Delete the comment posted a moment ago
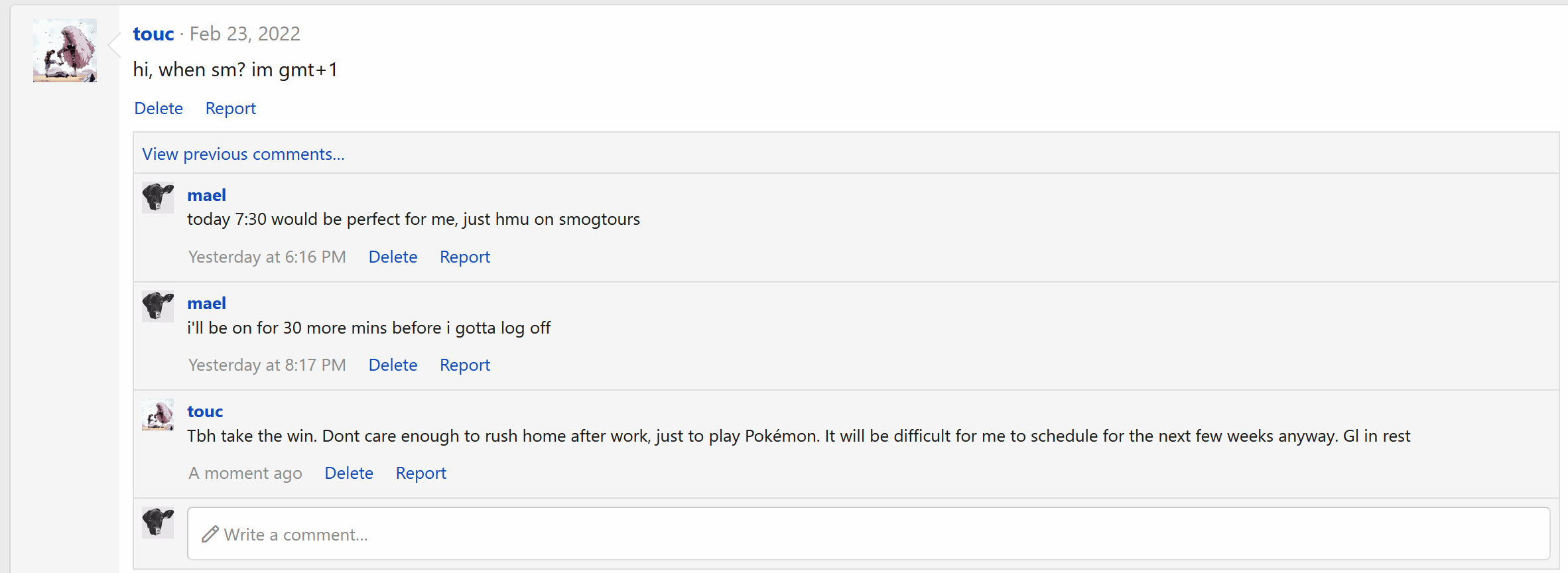Image resolution: width=1568 pixels, height=573 pixels. [x=349, y=473]
